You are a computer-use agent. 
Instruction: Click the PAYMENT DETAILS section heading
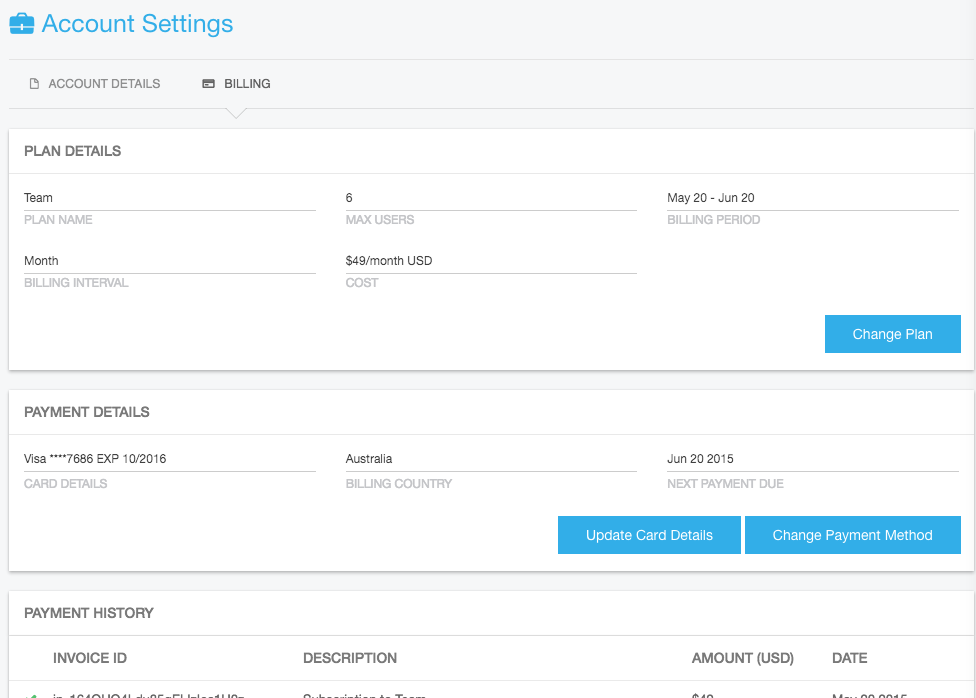pos(87,412)
